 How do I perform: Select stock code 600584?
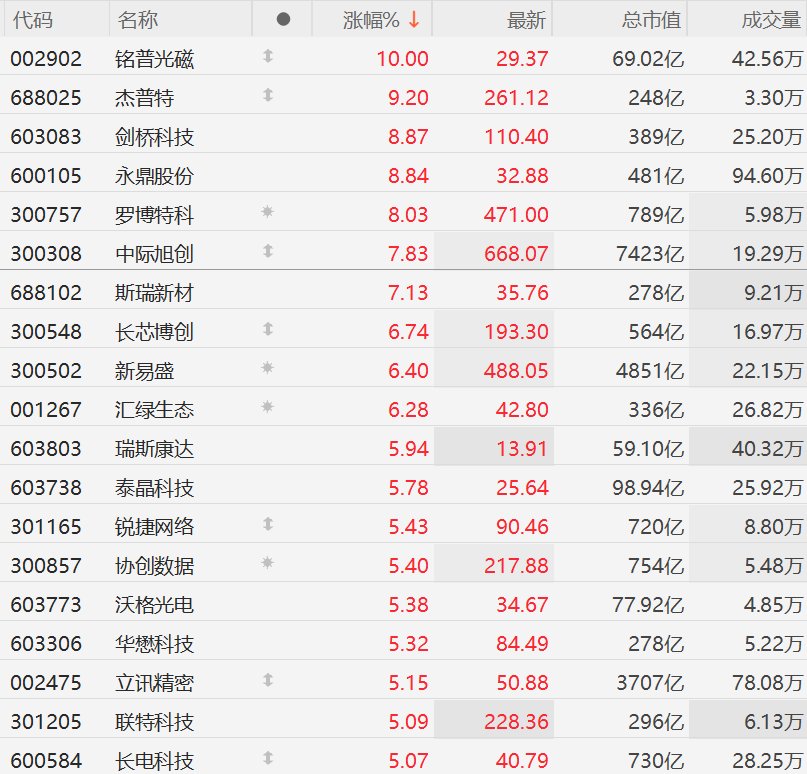46,761
